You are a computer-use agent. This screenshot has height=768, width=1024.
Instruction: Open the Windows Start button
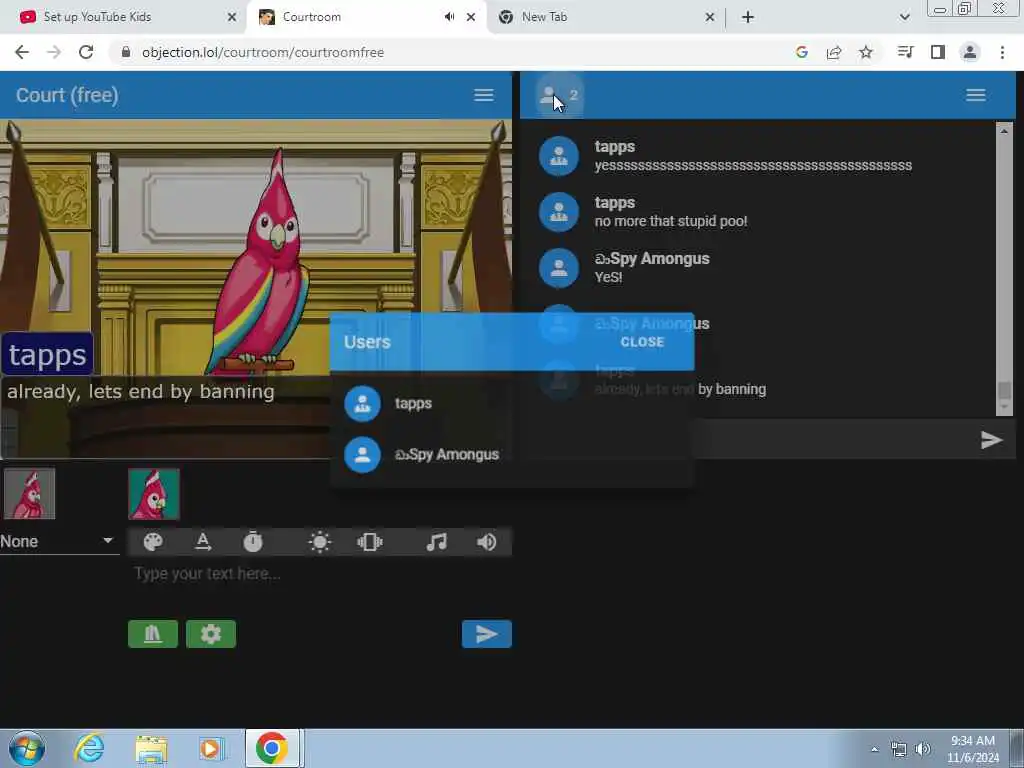[x=27, y=748]
